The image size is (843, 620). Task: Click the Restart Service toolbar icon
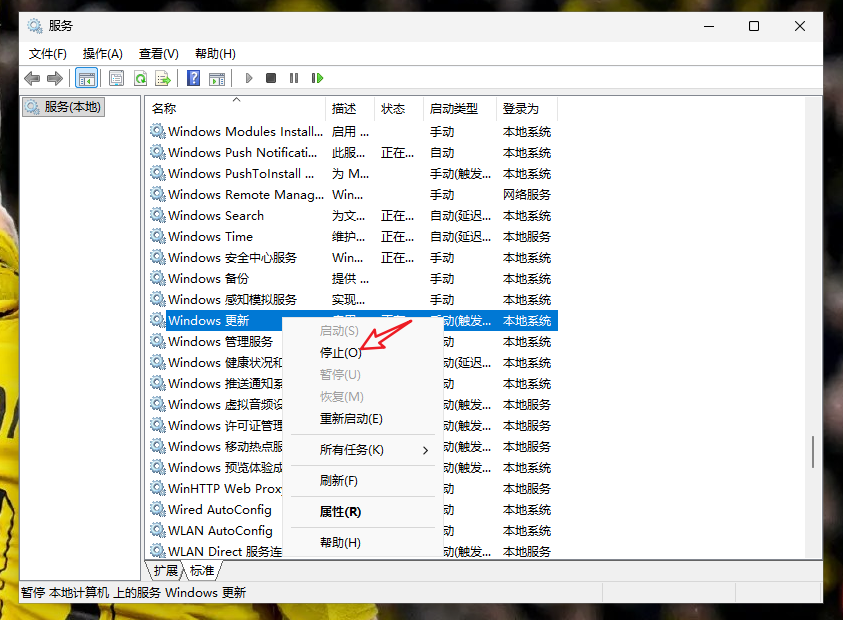pos(317,79)
